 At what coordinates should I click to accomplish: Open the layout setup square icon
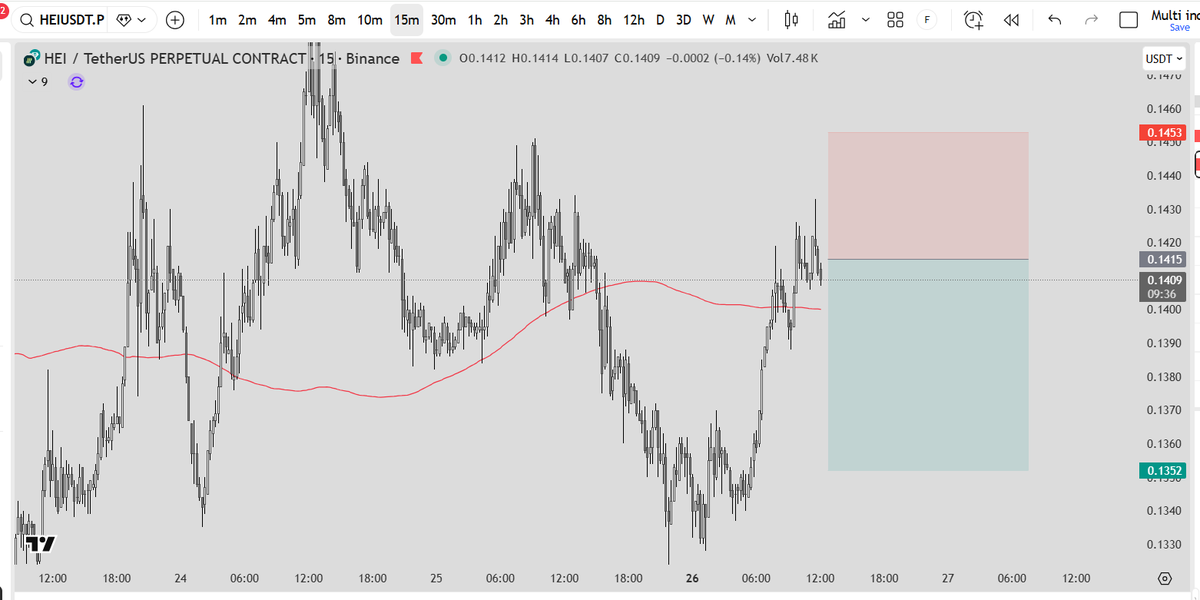(x=1129, y=20)
